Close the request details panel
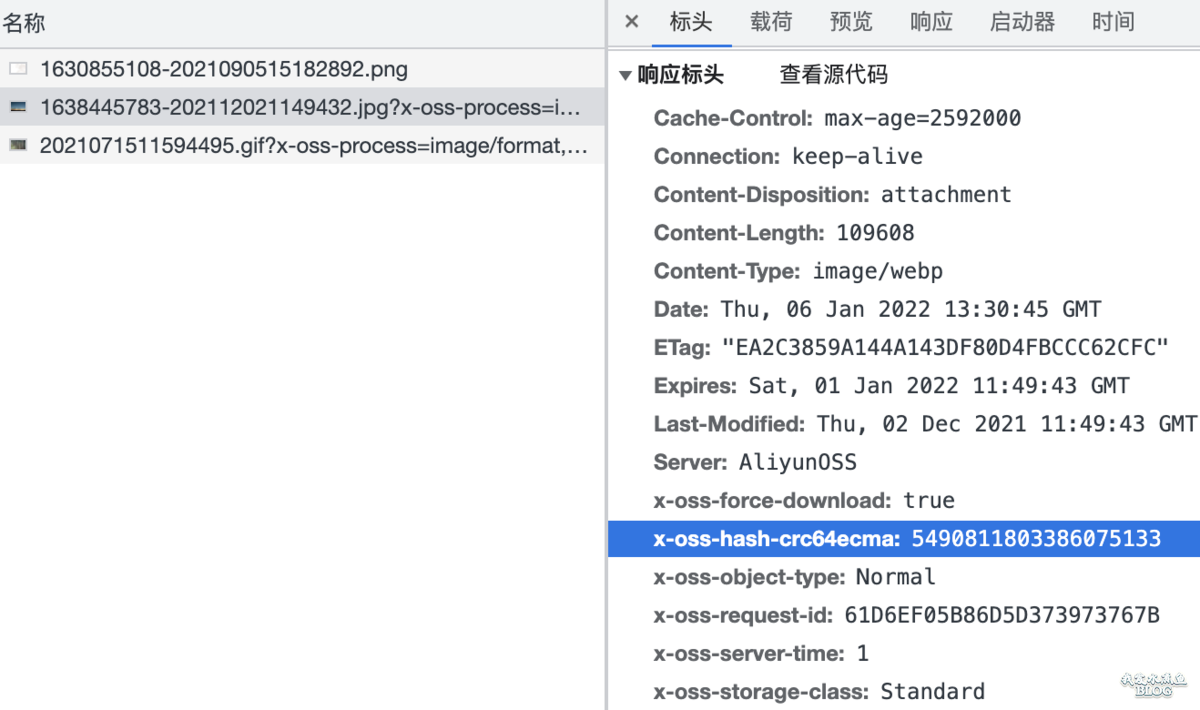The height and width of the screenshot is (710, 1200). point(631,22)
